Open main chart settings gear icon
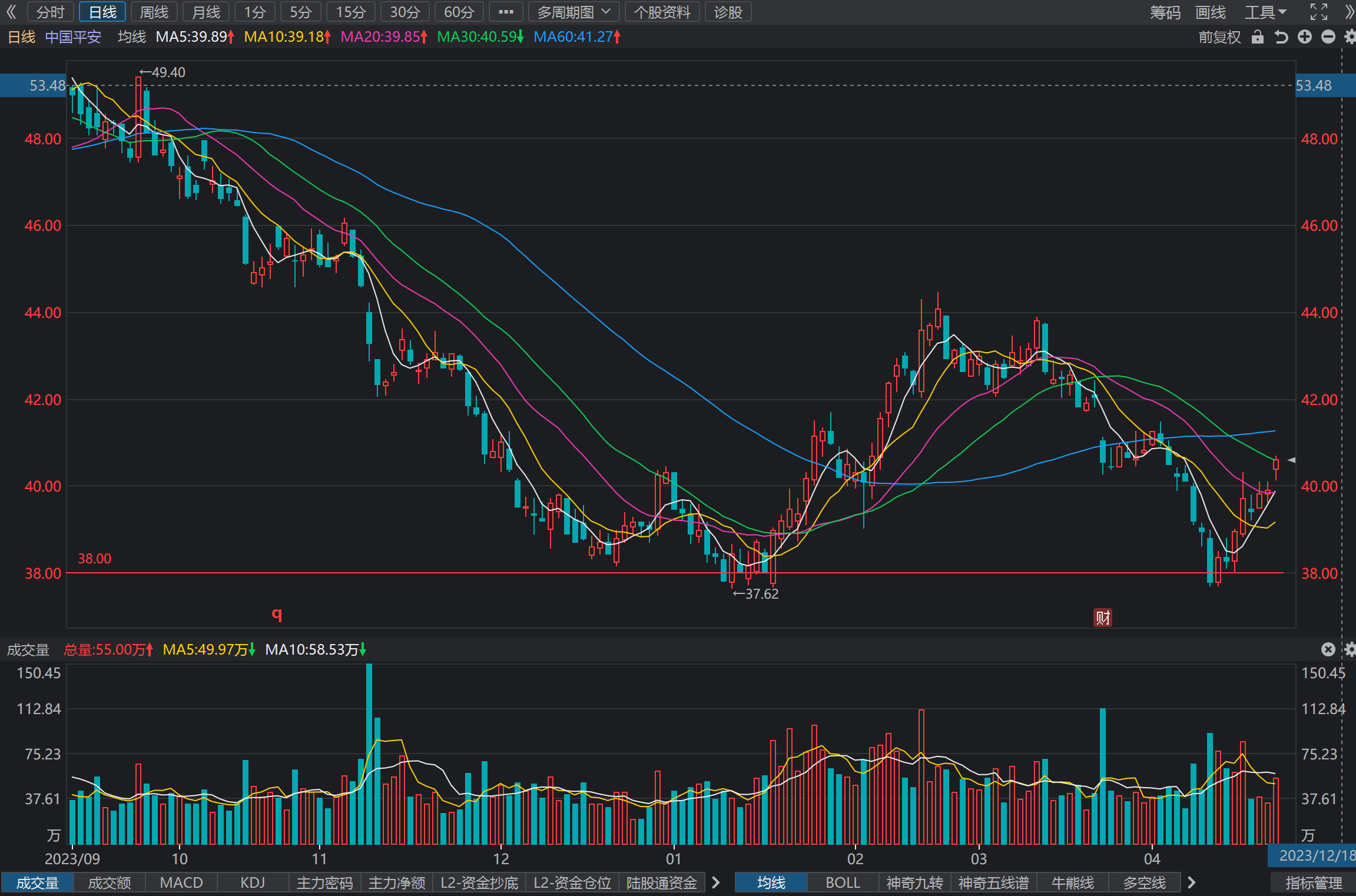Screen dimensions: 1356x896 click(x=1350, y=37)
